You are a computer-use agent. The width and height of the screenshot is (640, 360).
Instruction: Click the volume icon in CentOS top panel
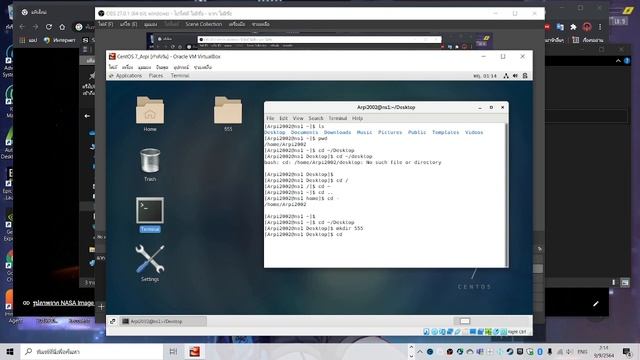click(515, 76)
